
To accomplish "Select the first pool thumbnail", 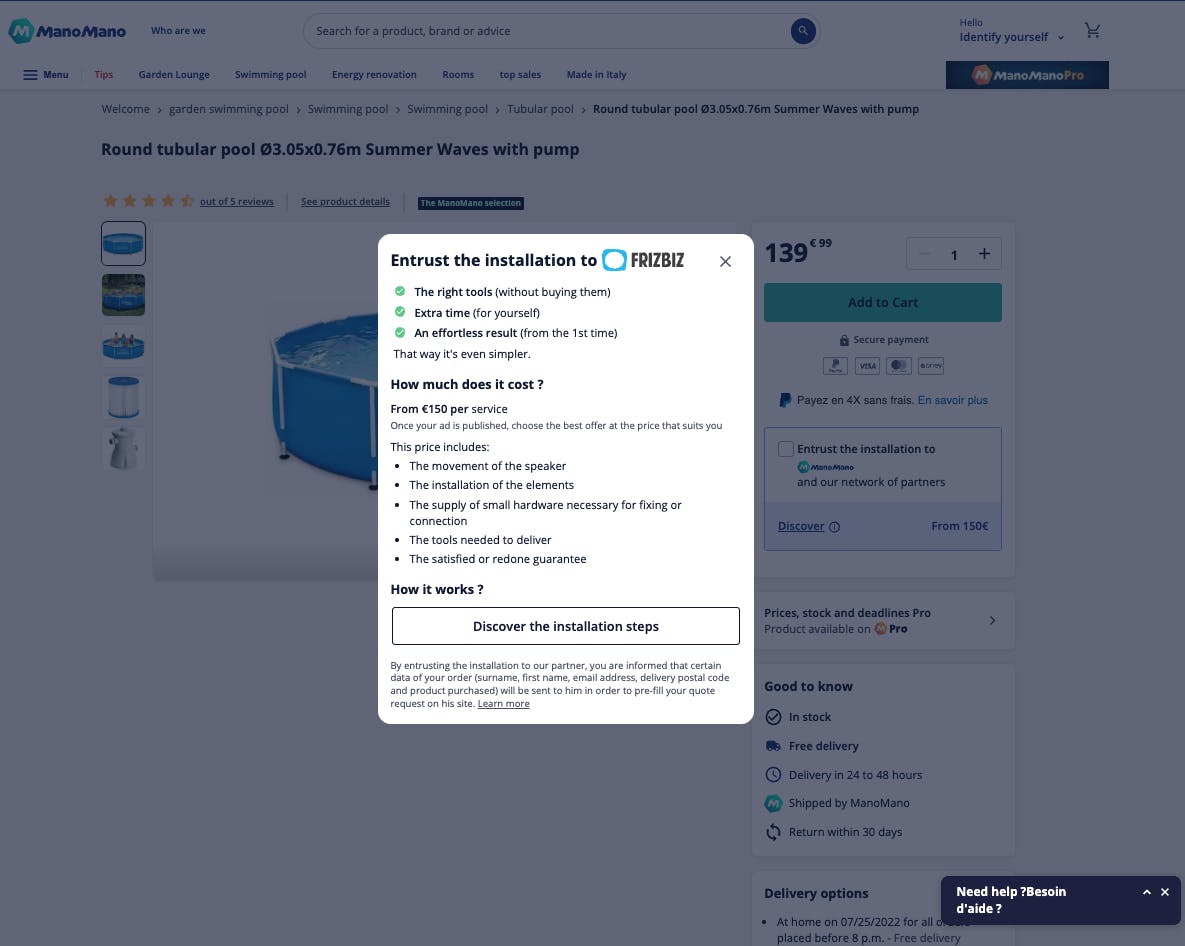I will tap(123, 243).
